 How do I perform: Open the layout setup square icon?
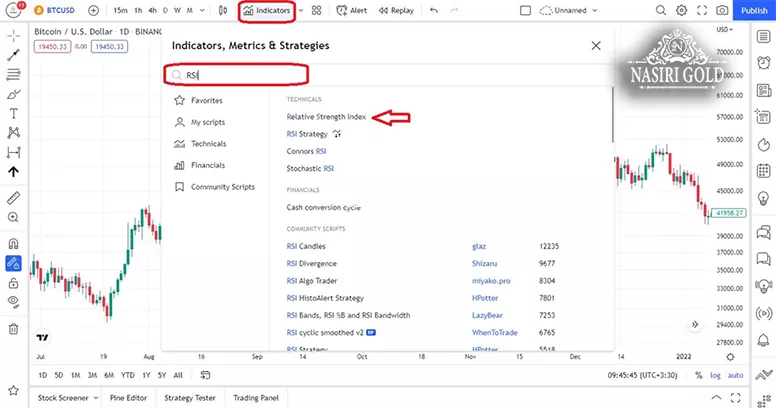click(526, 10)
